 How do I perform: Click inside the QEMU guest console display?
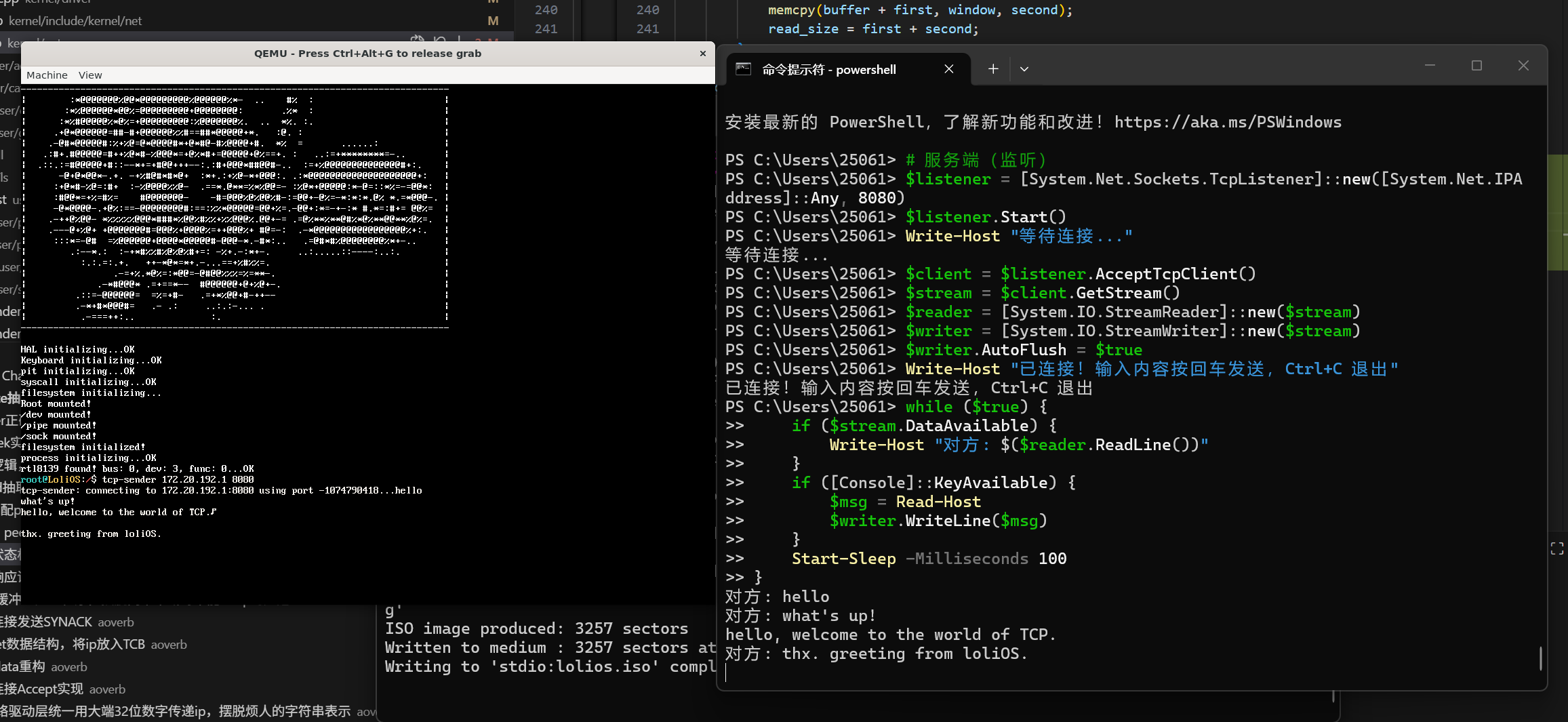[366, 407]
